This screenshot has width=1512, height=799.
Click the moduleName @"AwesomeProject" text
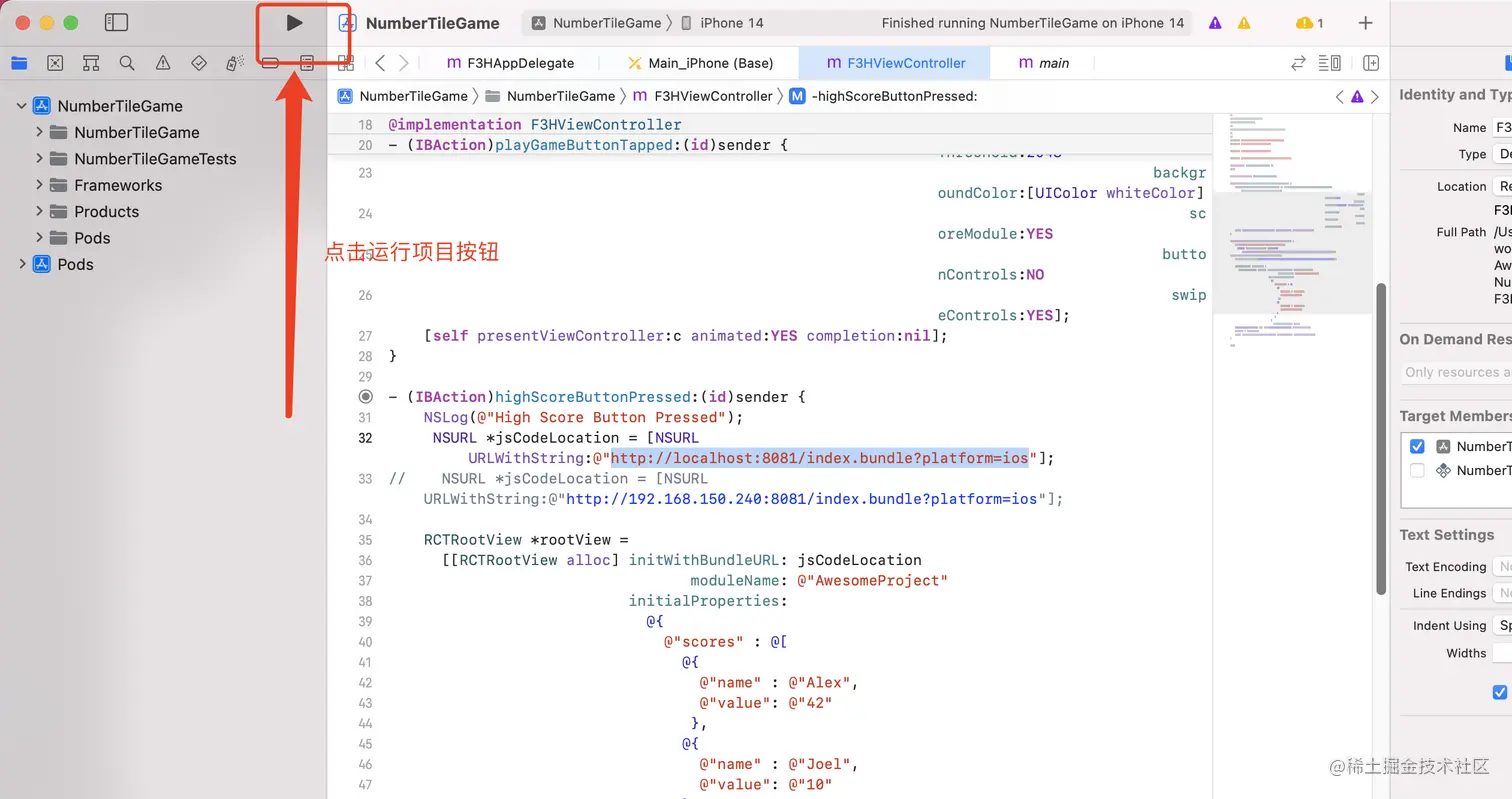point(819,581)
